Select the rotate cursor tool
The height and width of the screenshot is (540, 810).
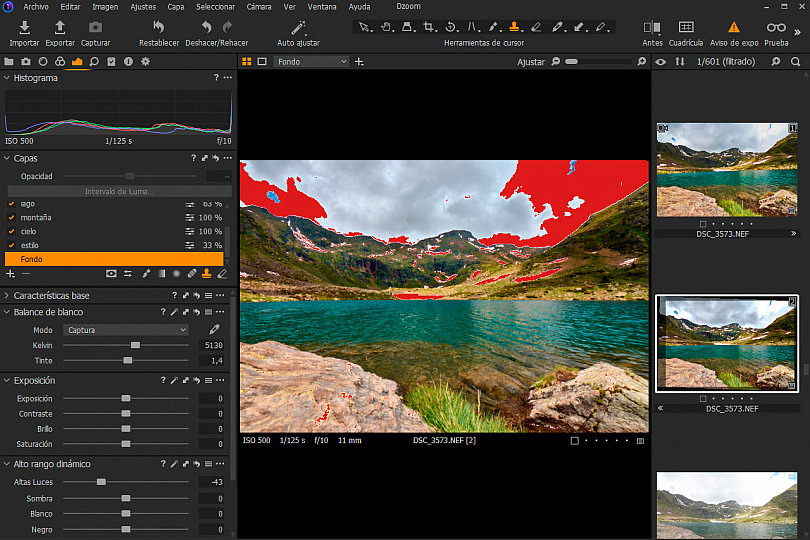(450, 27)
